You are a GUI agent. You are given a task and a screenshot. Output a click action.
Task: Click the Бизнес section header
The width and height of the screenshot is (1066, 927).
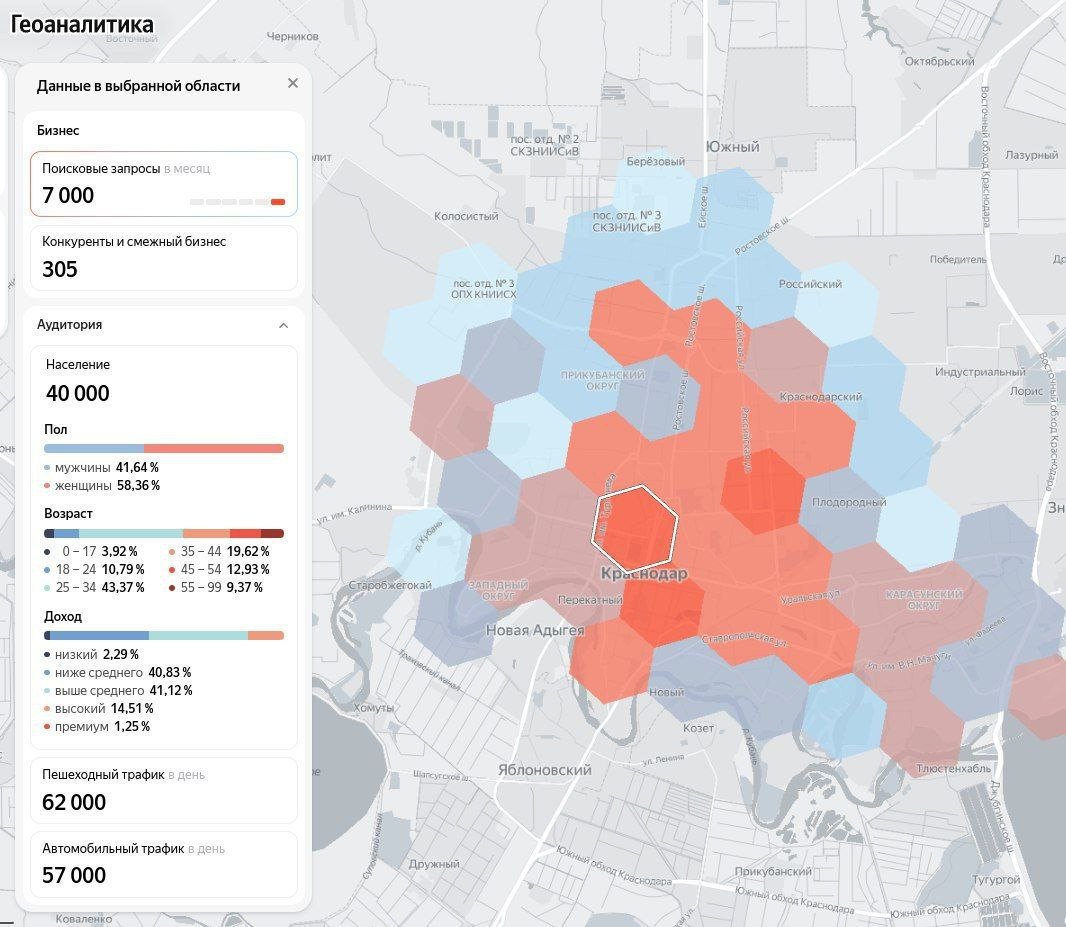tap(58, 130)
